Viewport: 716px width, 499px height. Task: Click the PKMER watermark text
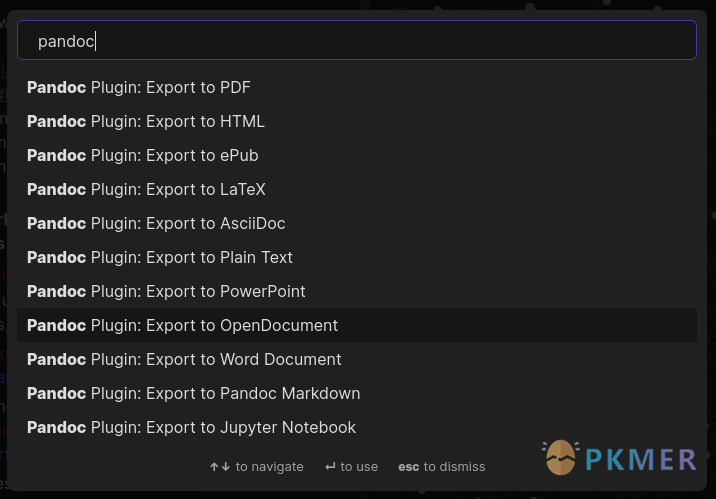coord(640,459)
